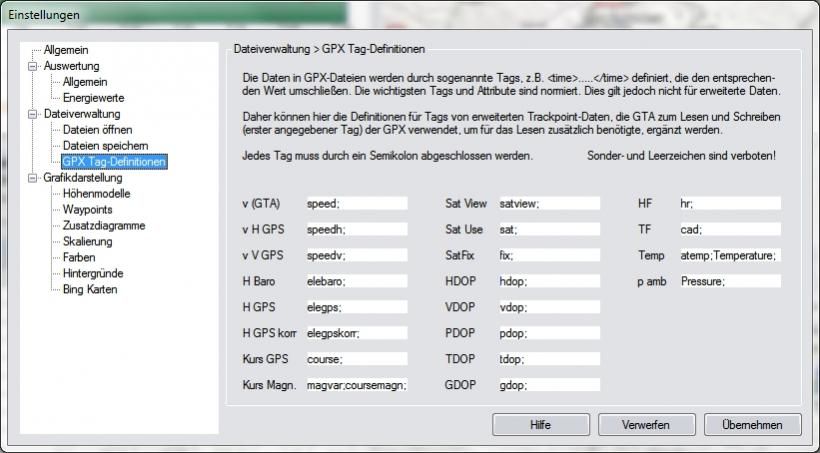
Task: Collapse the Grafikdarstellung tree node
Action: [x=33, y=178]
